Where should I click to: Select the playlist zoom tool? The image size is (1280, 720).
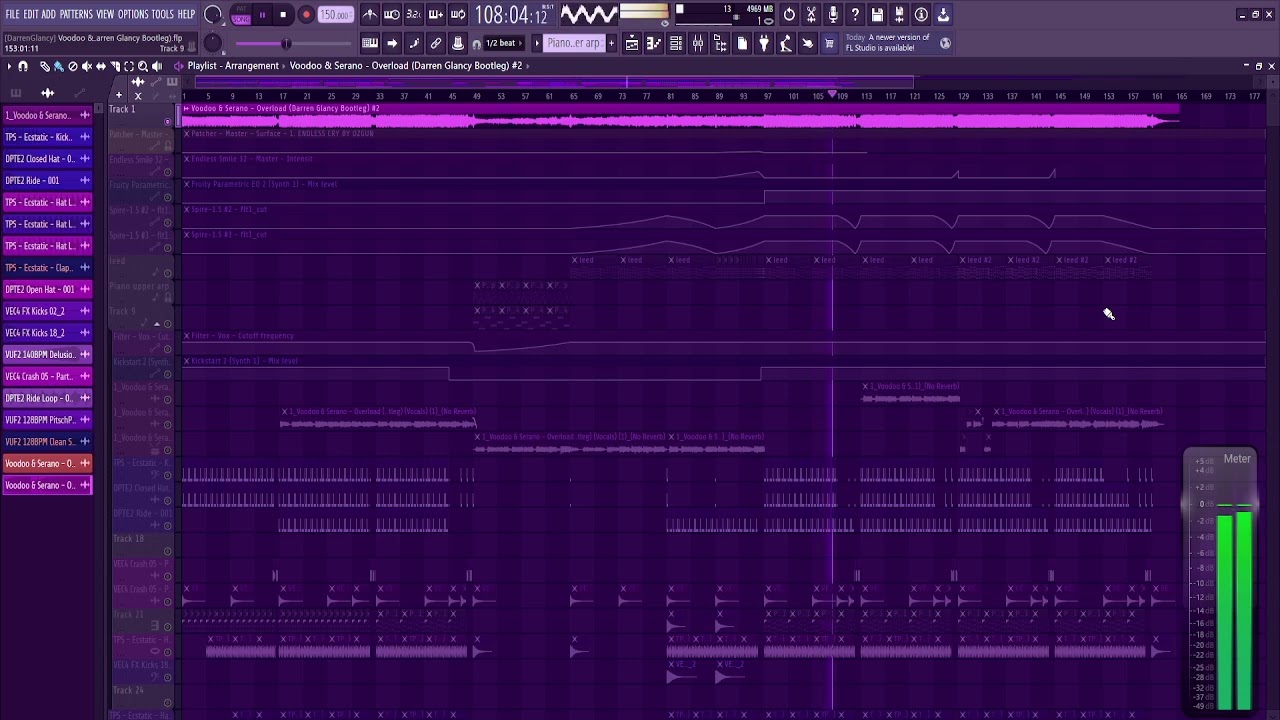tap(142, 66)
